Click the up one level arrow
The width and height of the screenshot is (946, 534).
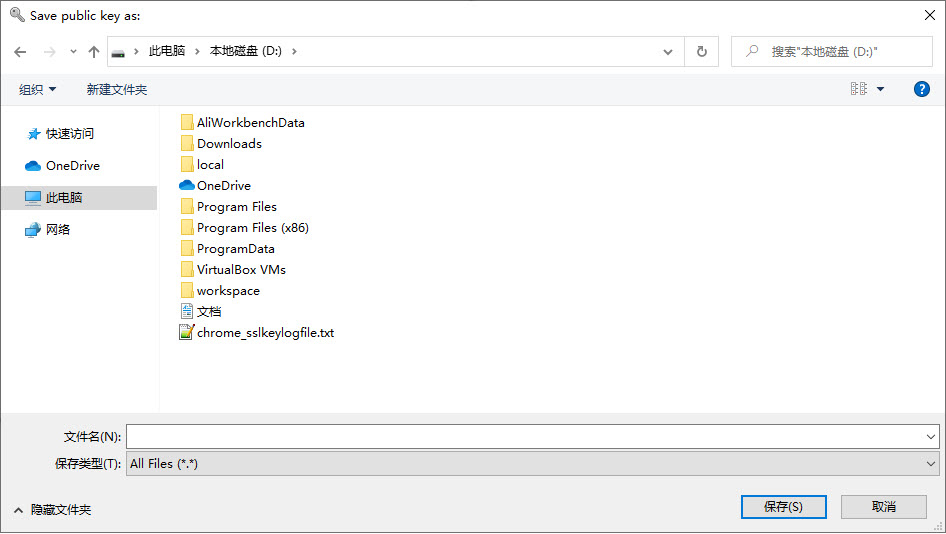[94, 52]
